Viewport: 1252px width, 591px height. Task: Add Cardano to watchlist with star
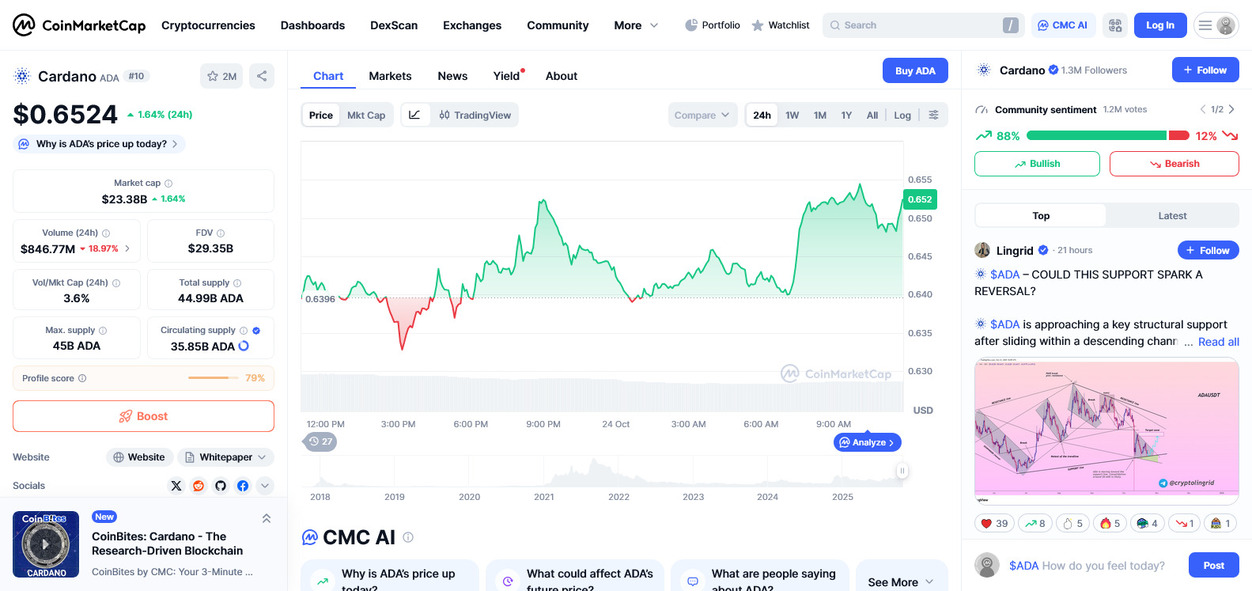point(221,76)
